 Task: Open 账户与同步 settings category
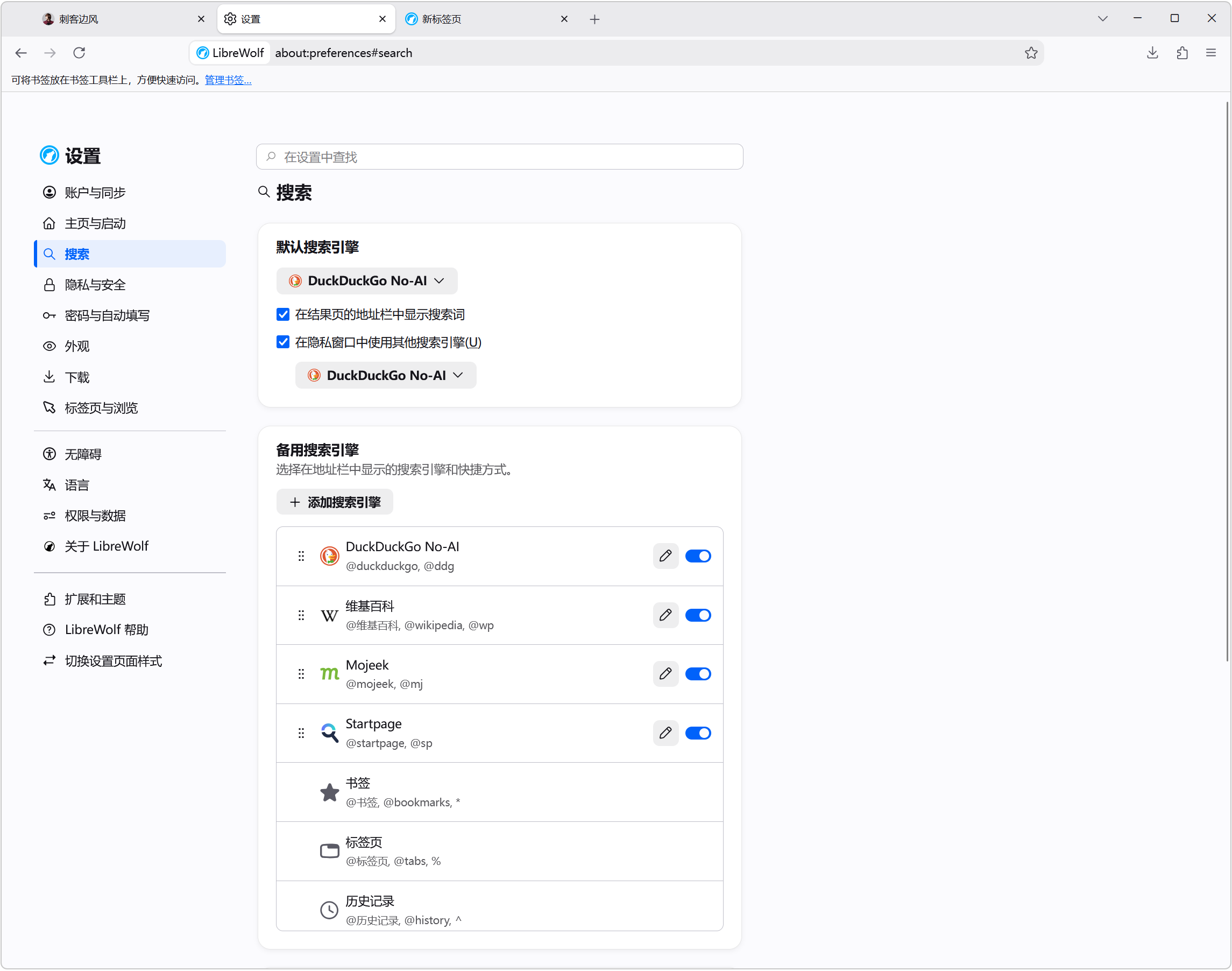pos(130,193)
